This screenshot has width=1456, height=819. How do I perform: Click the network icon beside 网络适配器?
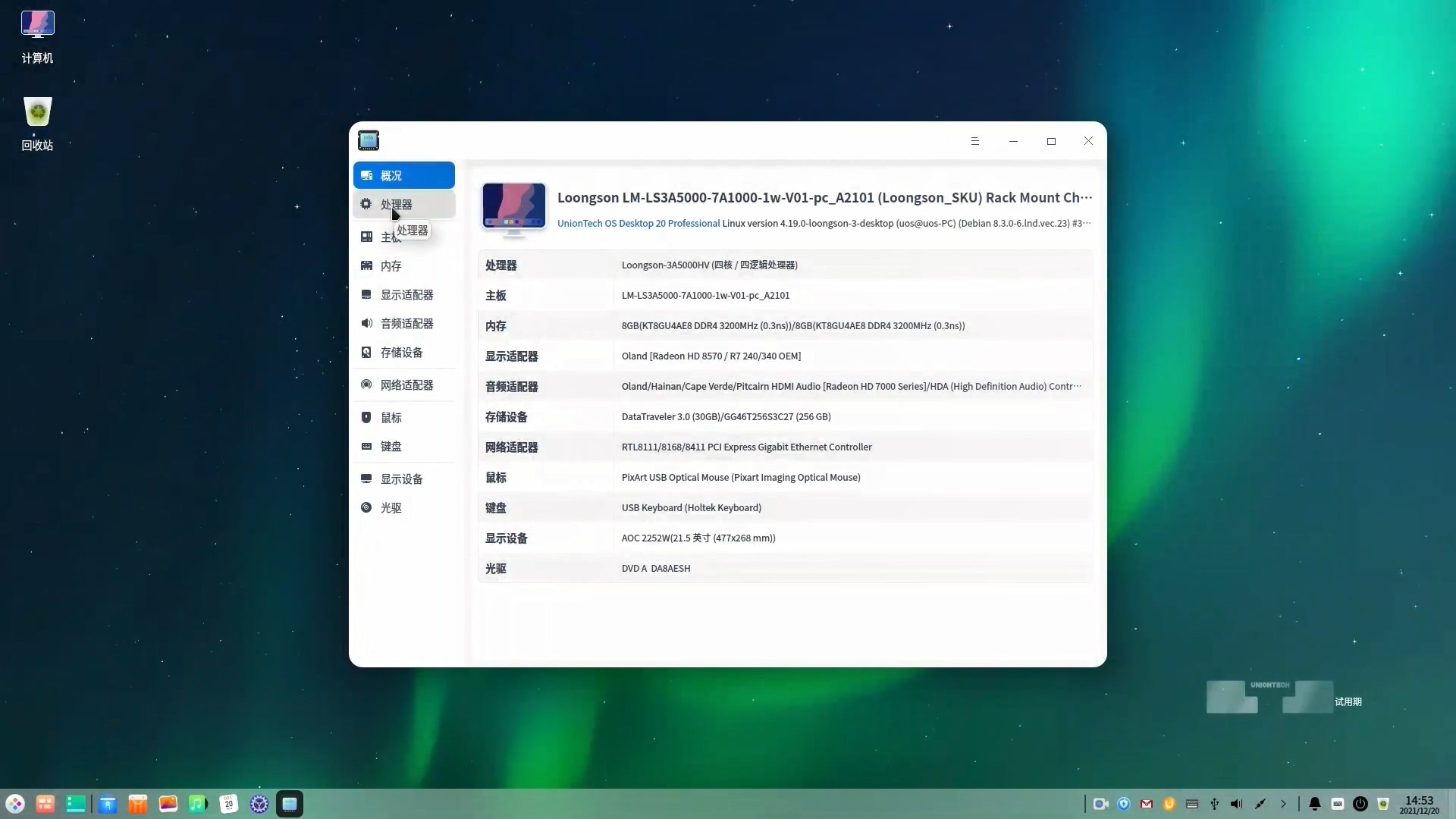[366, 384]
